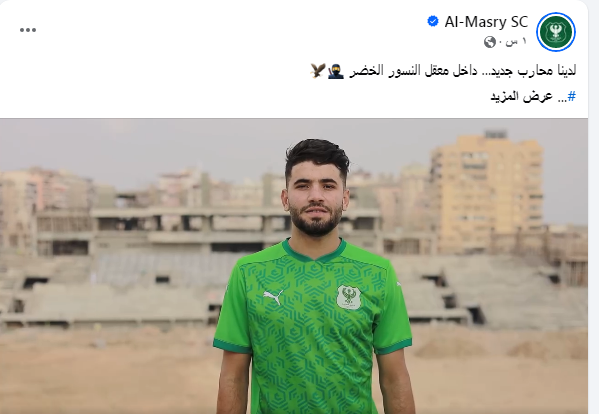Open the player photo in viewer

(x=294, y=266)
